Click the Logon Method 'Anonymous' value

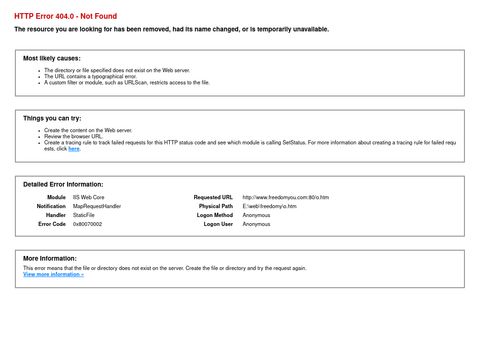point(256,215)
